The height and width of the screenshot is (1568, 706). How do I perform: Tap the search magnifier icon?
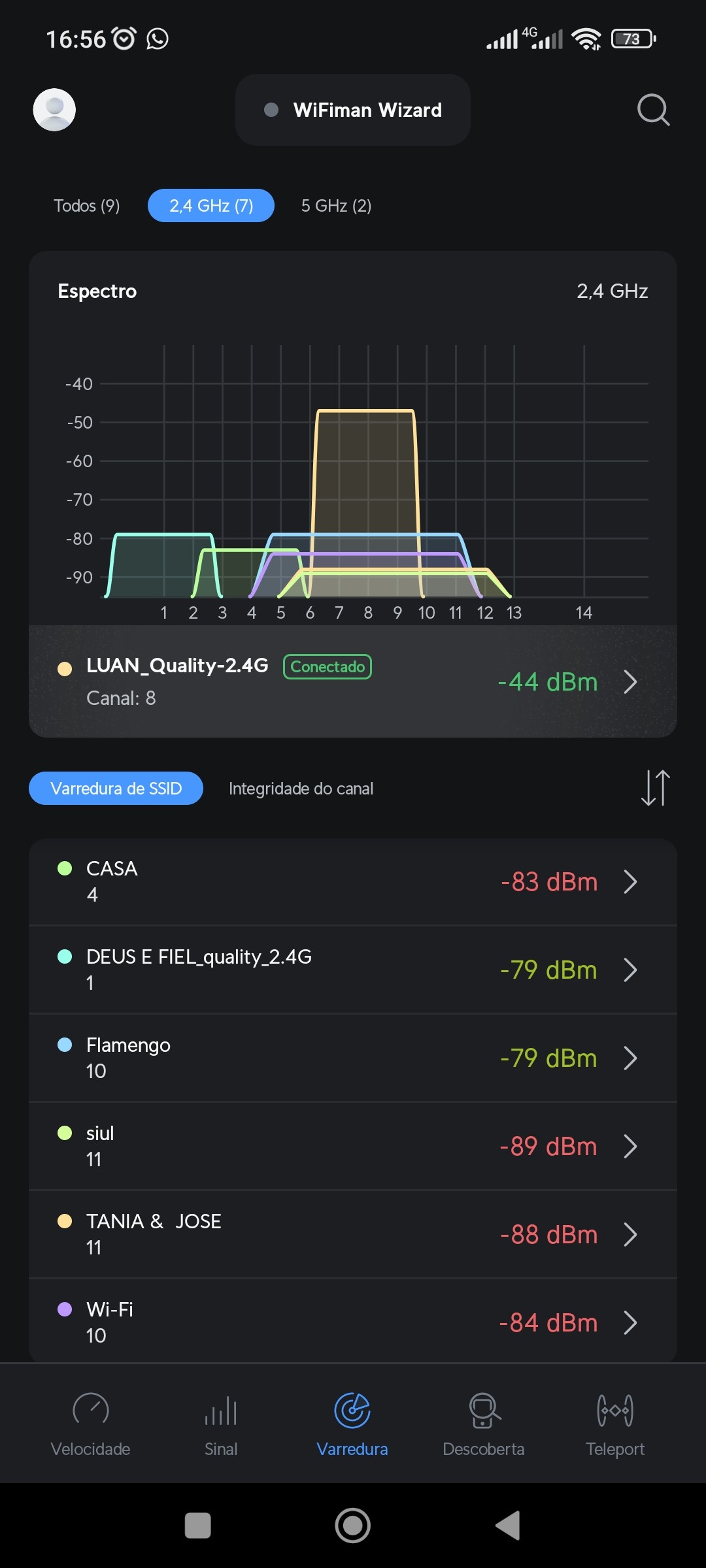653,110
